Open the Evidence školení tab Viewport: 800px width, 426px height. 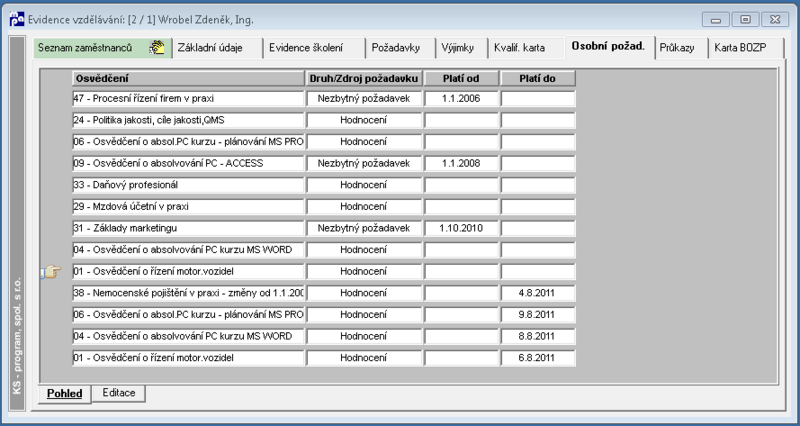click(314, 48)
